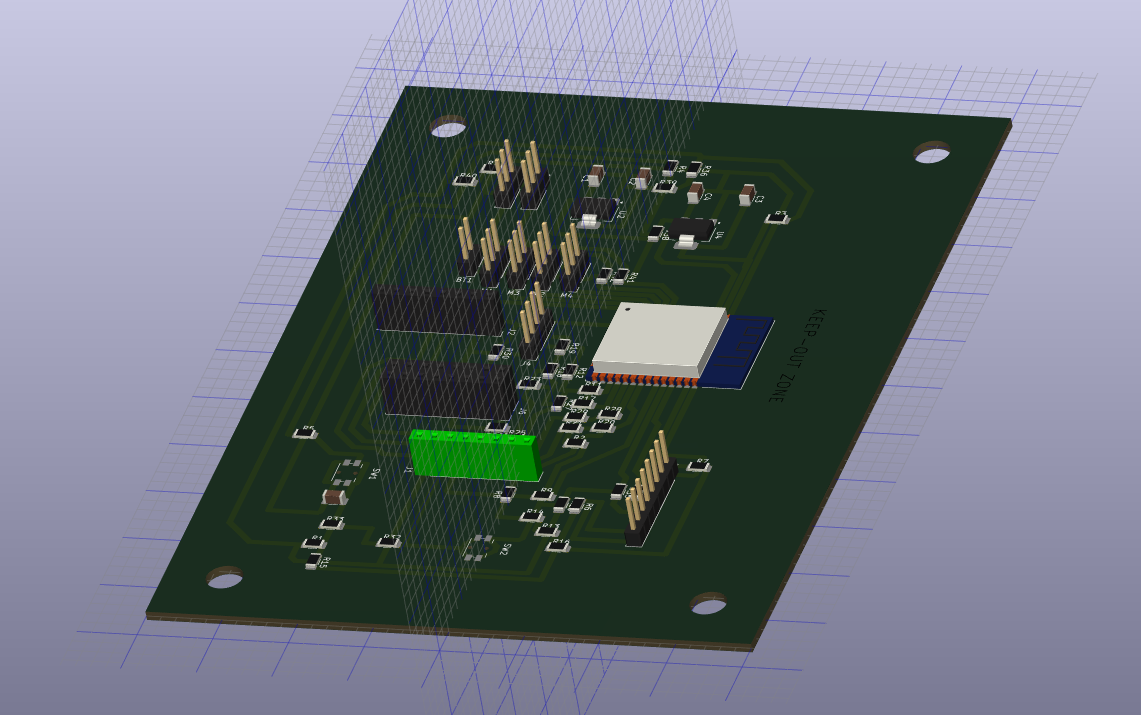Click resistor R1
The height and width of the screenshot is (715, 1141).
point(314,542)
